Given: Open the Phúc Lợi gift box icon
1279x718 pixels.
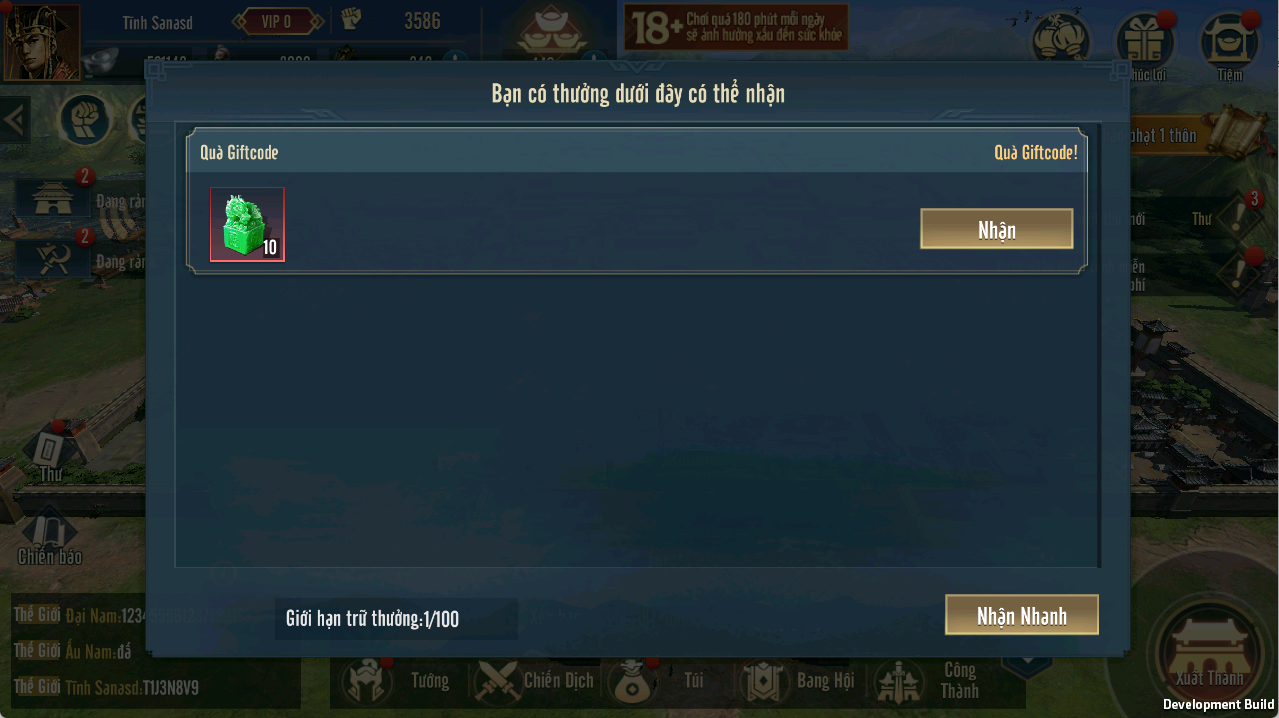Looking at the screenshot, I should (x=1146, y=45).
